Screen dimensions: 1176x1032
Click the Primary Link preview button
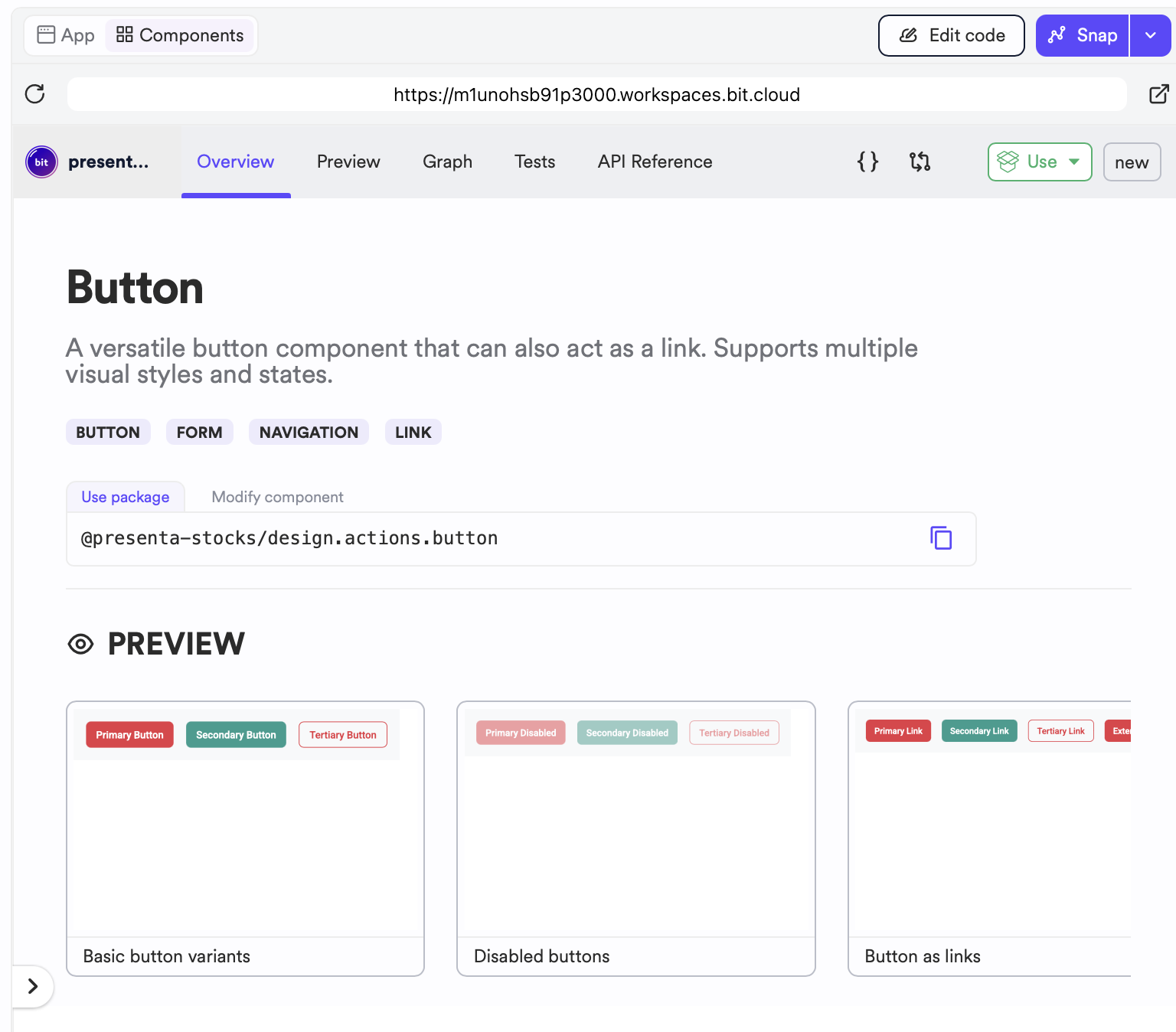click(x=898, y=731)
